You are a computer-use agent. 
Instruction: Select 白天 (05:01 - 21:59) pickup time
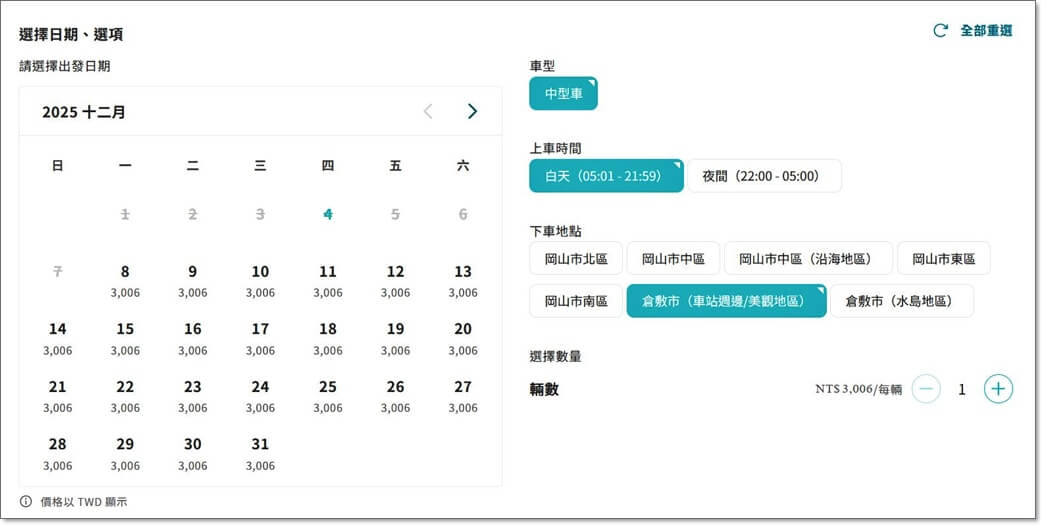click(x=606, y=176)
